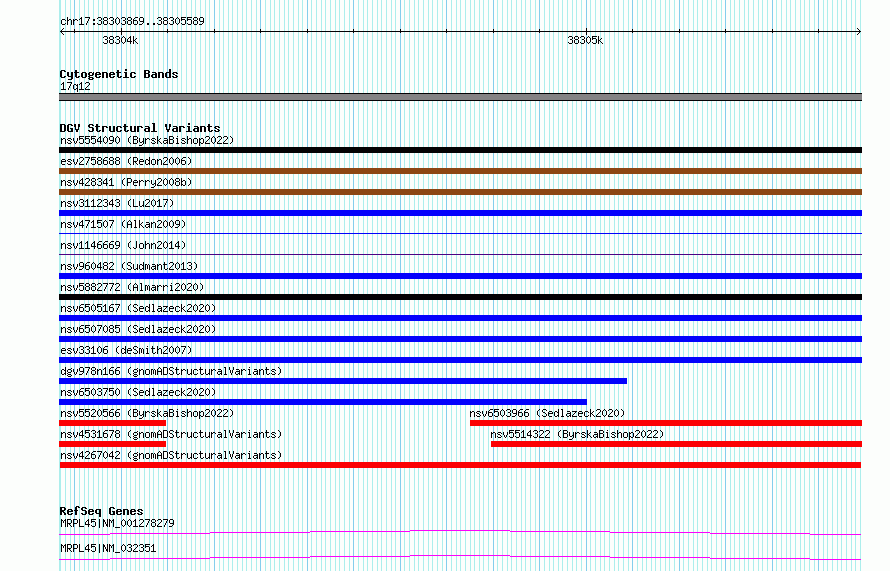This screenshot has width=890, height=571.
Task: Click the DGV Structural Variants track title
Action: coord(140,128)
